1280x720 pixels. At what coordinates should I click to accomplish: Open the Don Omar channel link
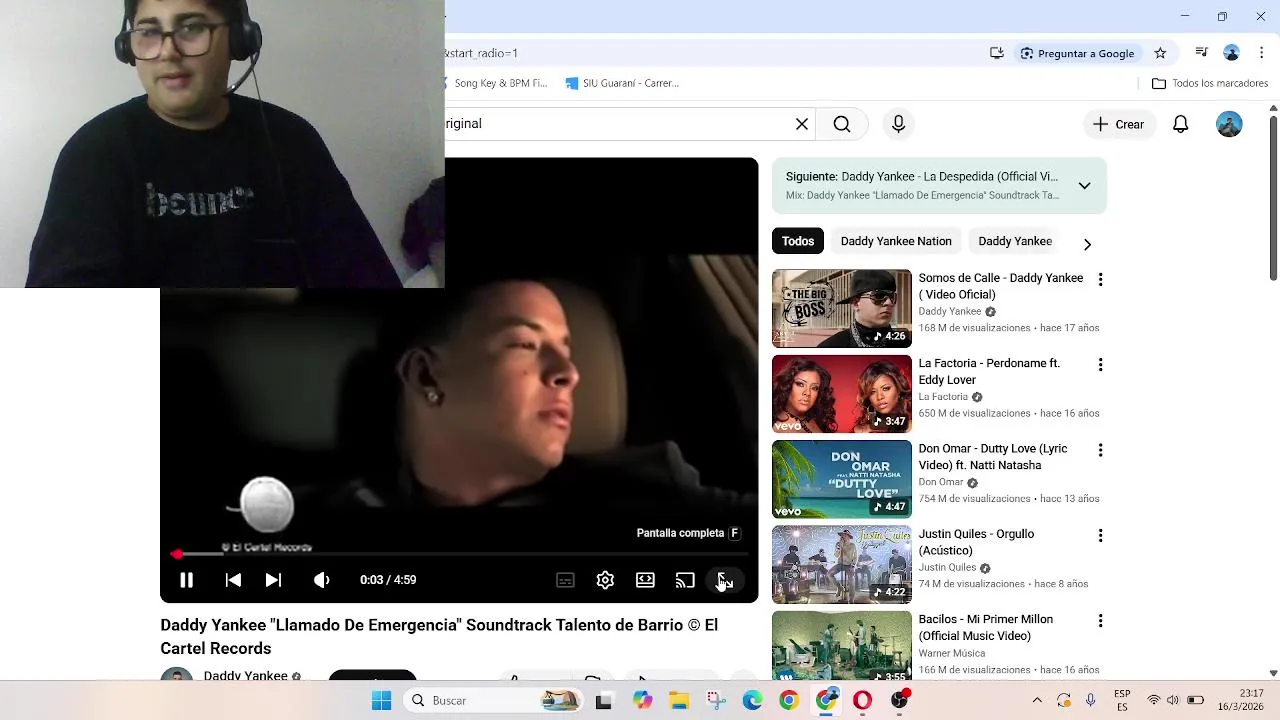click(x=941, y=482)
